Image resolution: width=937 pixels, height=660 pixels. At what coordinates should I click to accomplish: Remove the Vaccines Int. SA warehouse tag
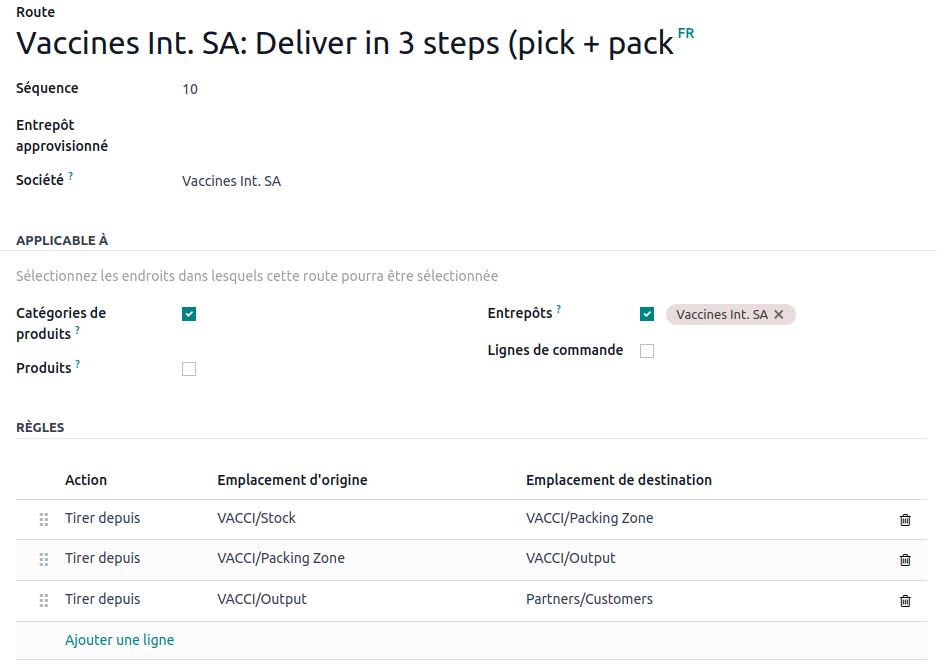780,315
